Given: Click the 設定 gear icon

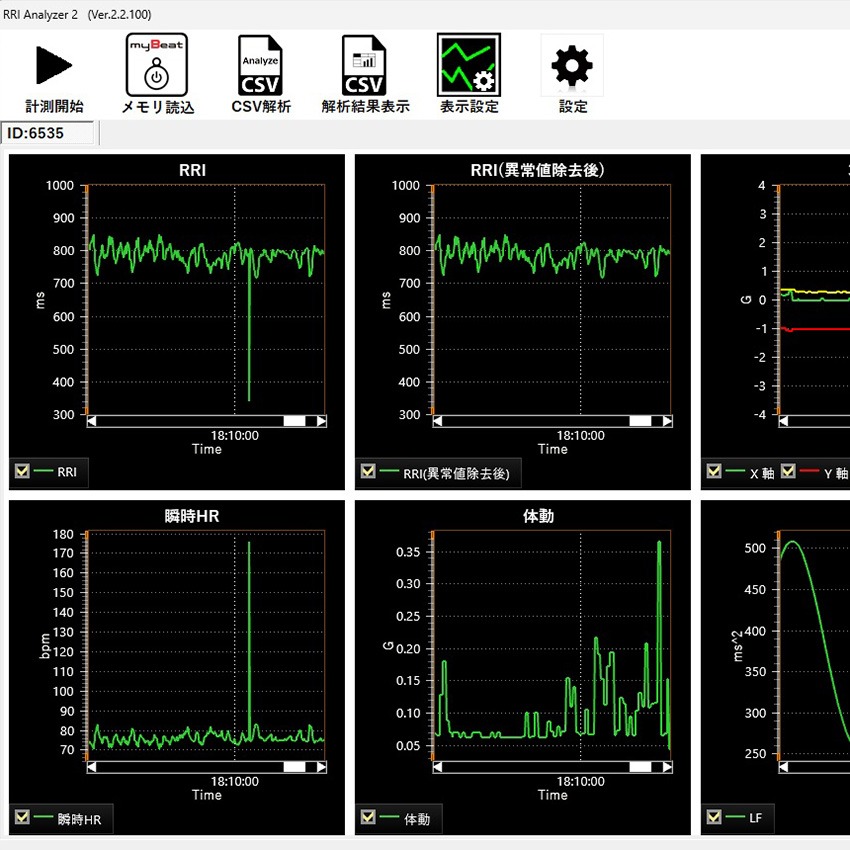Looking at the screenshot, I should (571, 64).
